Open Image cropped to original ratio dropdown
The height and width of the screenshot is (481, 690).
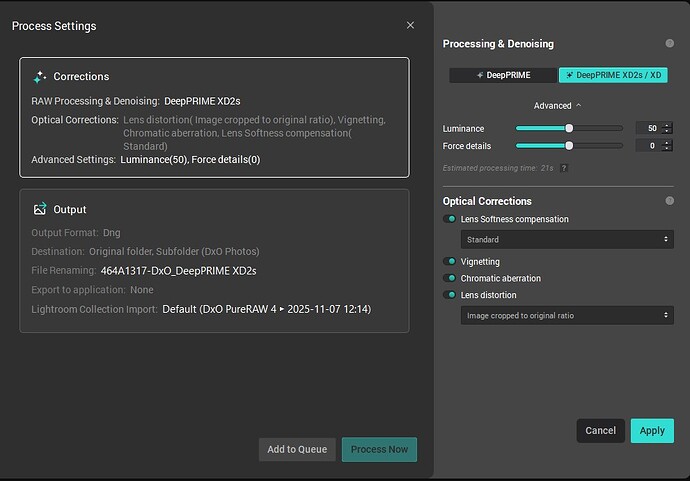[567, 316]
